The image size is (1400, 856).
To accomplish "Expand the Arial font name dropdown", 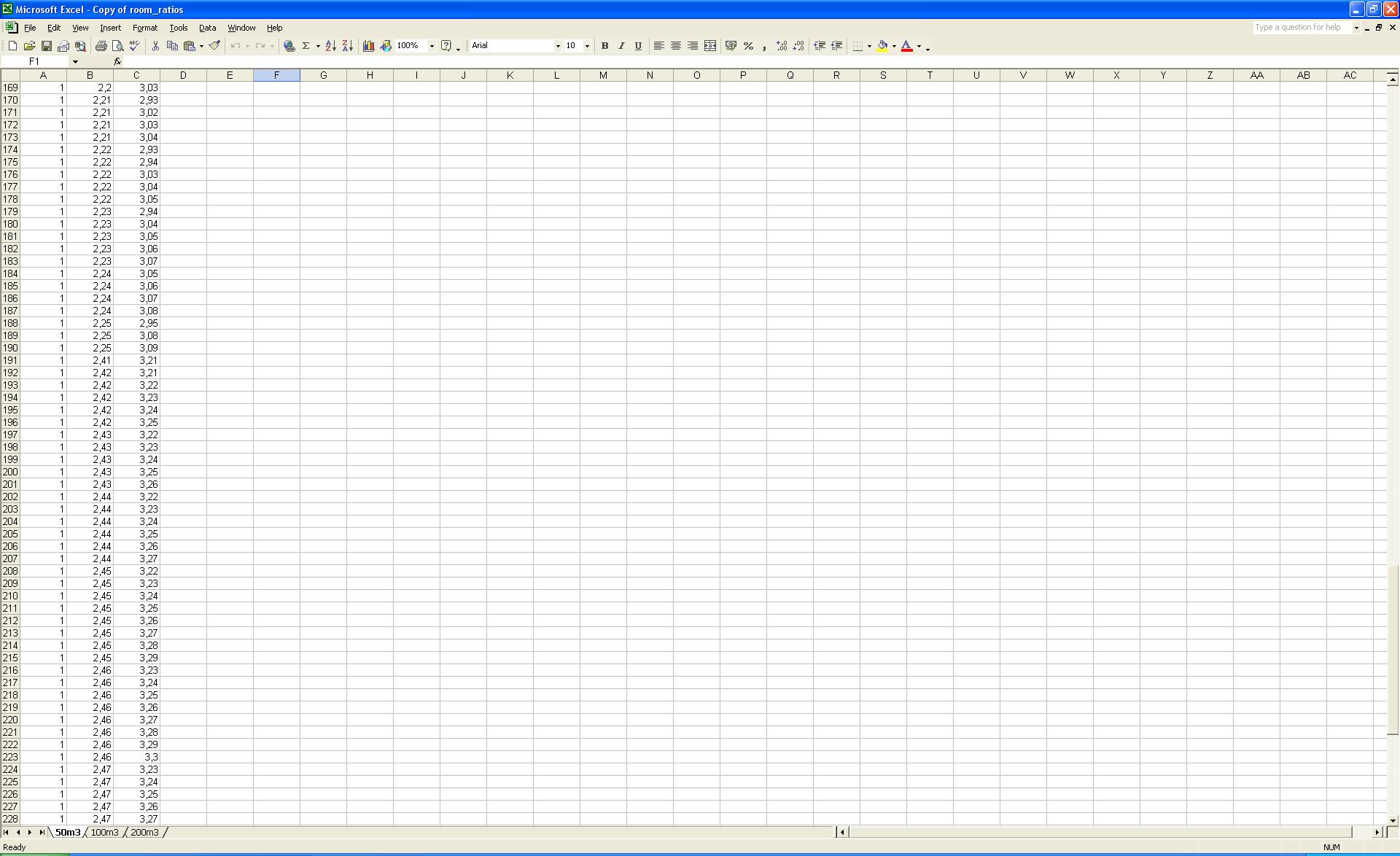I will pyautogui.click(x=558, y=46).
